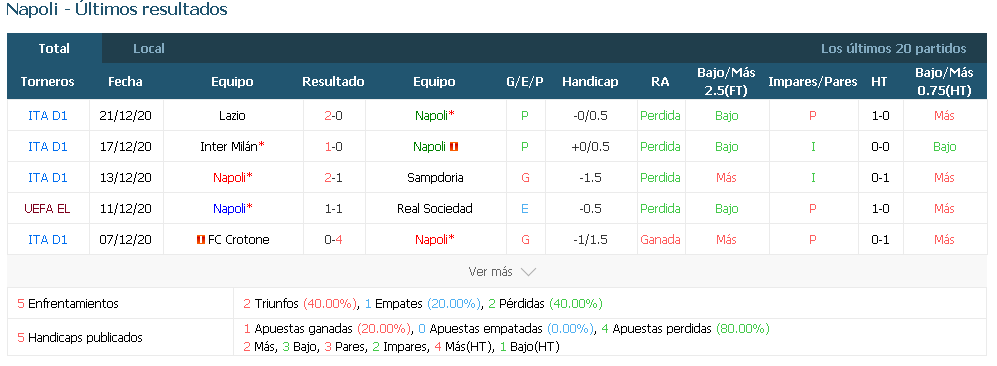The height and width of the screenshot is (366, 997).
Task: Click the chevron arrow beside Ver más
Action: 528,272
